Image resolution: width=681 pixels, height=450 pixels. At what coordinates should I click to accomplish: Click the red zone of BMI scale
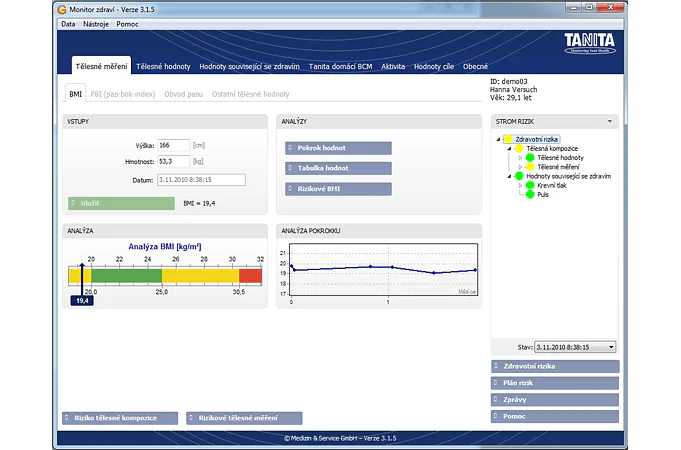point(250,274)
